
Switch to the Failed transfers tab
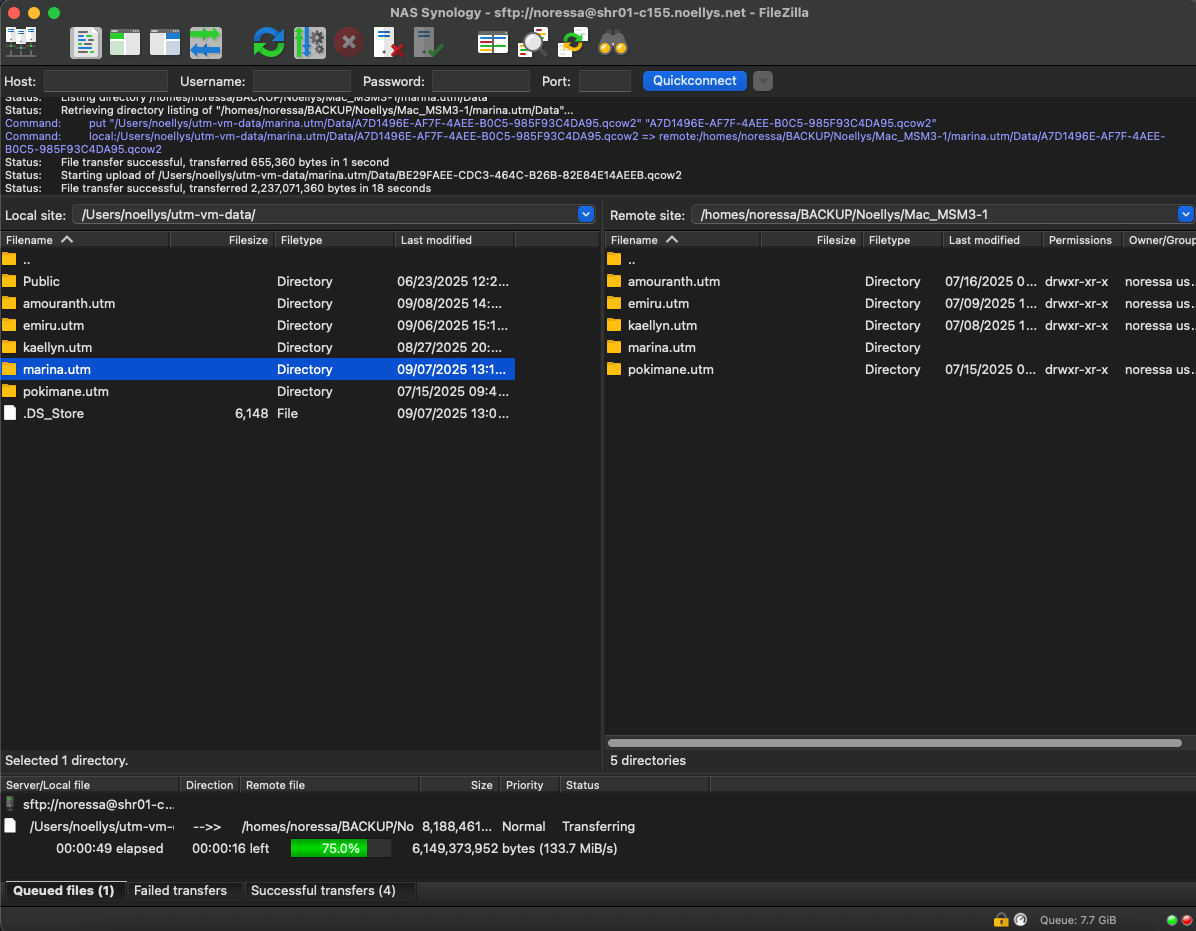tap(180, 890)
